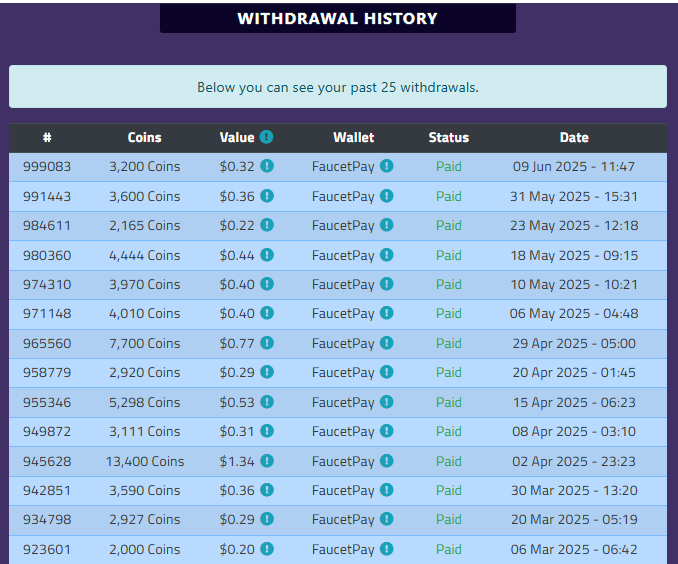Click value info icon in row 958779
678x564 pixels.
267,372
